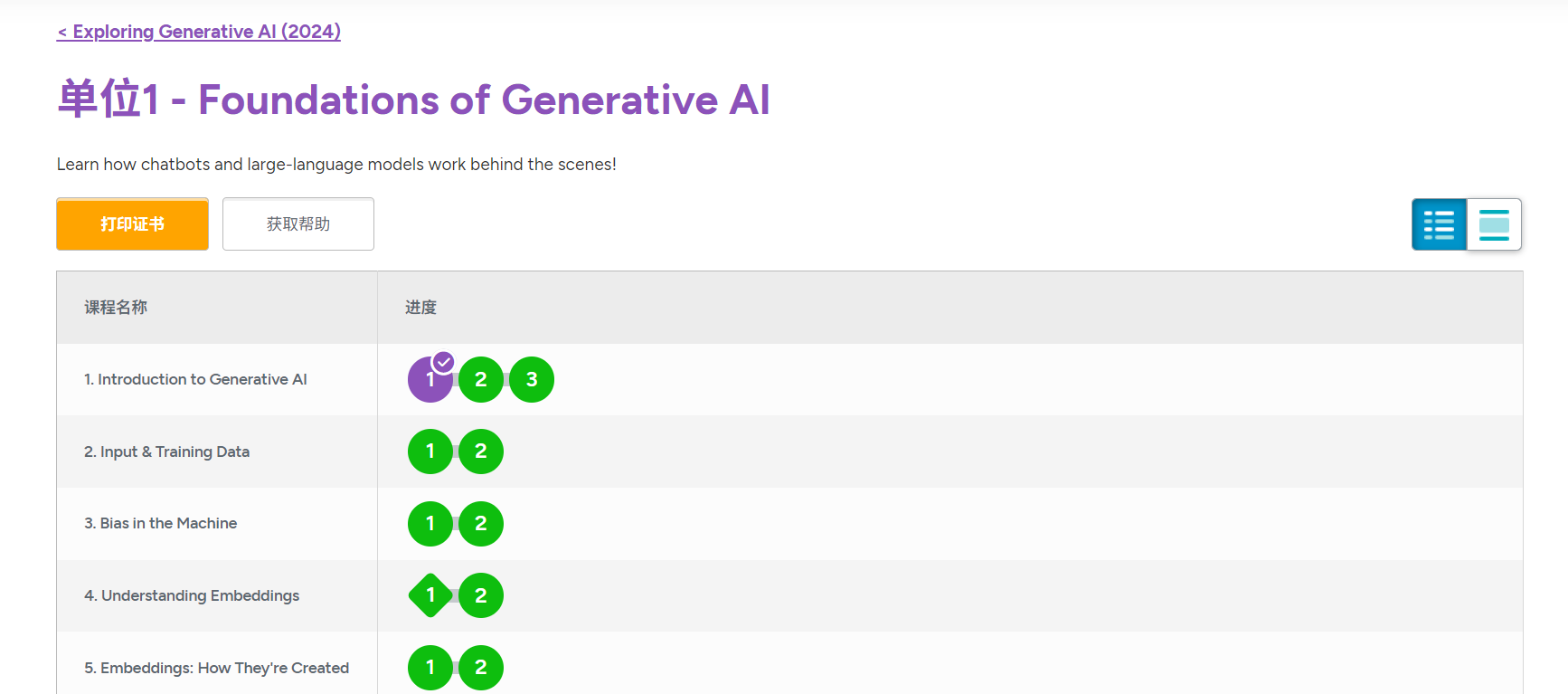The image size is (1568, 694).
Task: Open level 1 bubble of Introduction to Generative AI
Action: [x=430, y=380]
